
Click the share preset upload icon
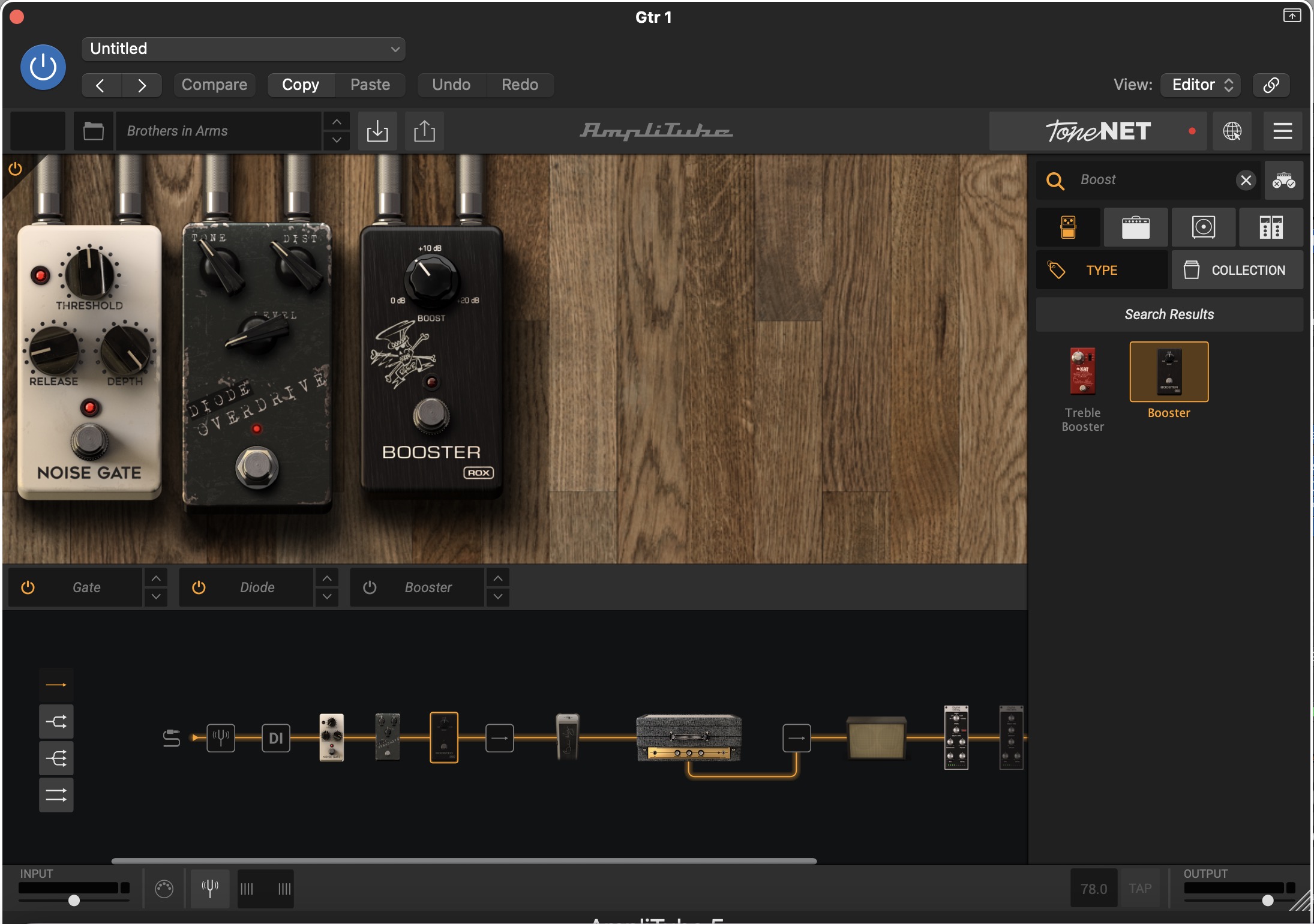pos(424,131)
